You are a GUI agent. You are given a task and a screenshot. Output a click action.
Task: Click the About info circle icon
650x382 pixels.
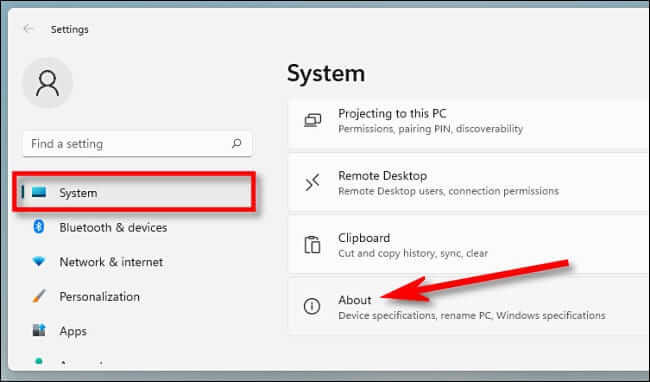pyautogui.click(x=312, y=307)
